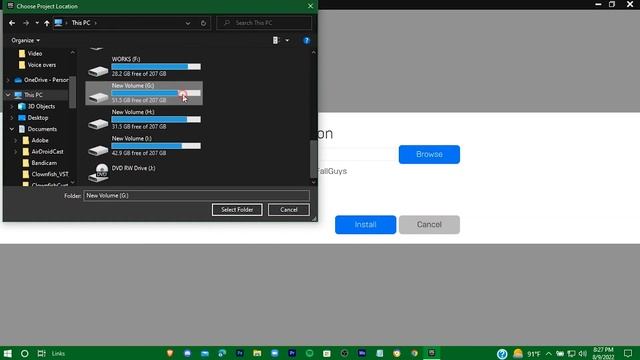Go forward using the Forward arrow
640x360 pixels.
[26, 23]
